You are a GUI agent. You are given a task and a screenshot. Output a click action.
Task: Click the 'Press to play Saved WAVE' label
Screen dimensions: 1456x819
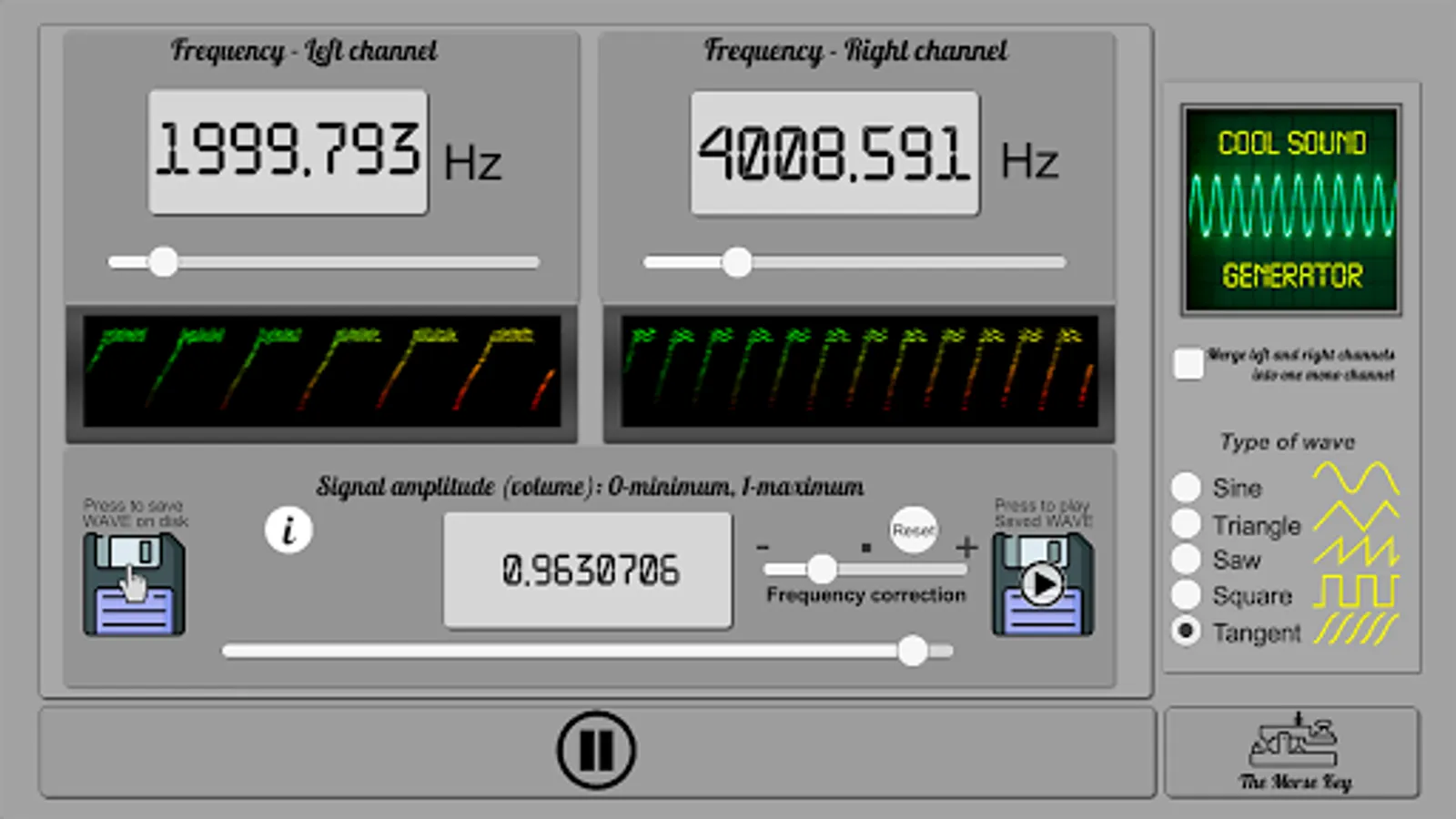pyautogui.click(x=1043, y=513)
